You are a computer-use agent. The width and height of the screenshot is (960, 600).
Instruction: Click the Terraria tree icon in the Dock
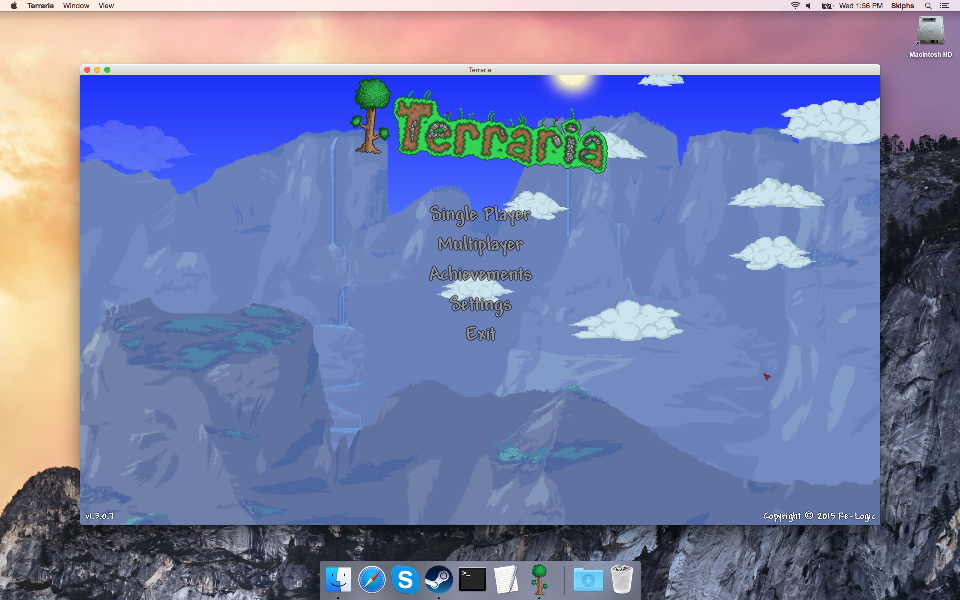click(x=539, y=579)
